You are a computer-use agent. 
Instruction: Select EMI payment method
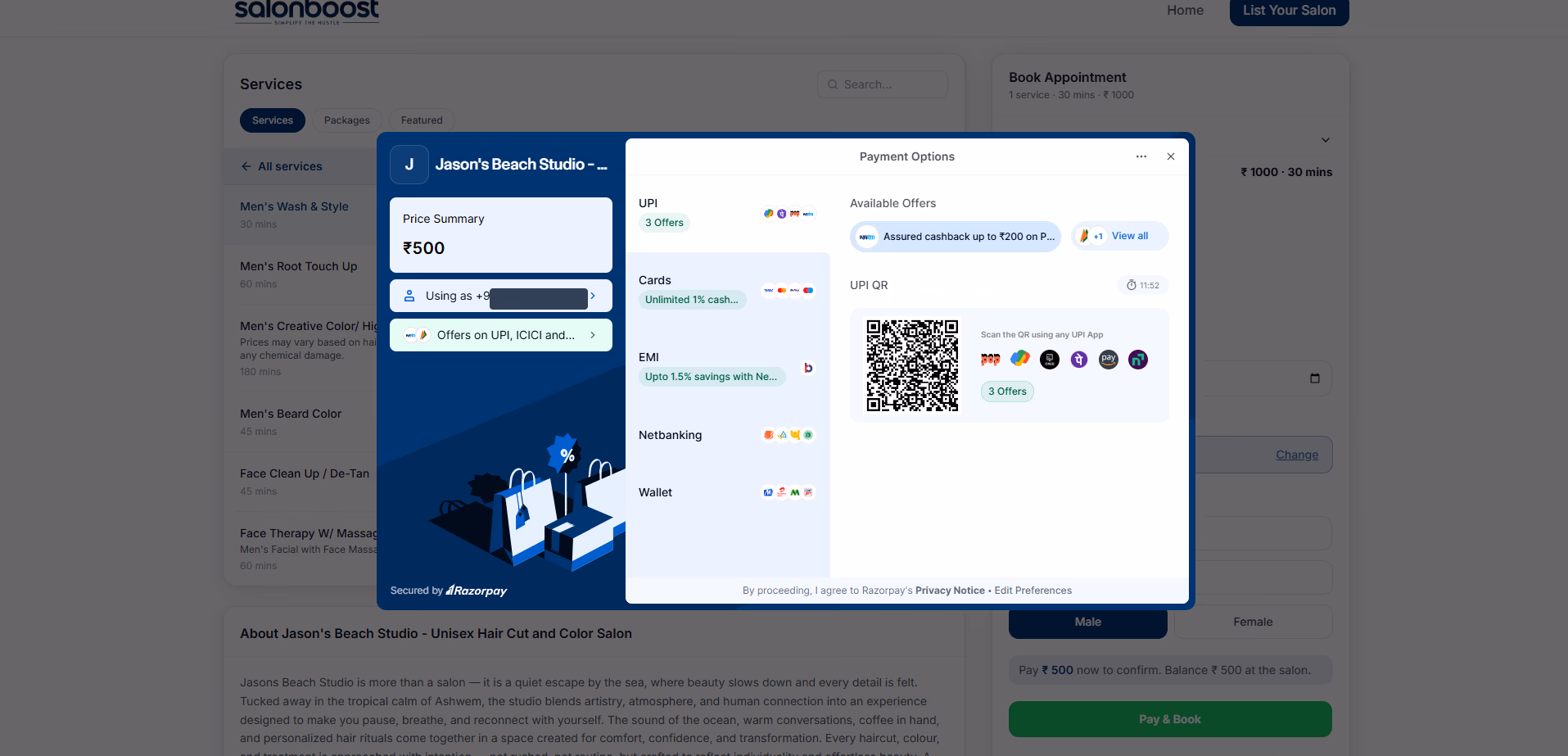728,367
